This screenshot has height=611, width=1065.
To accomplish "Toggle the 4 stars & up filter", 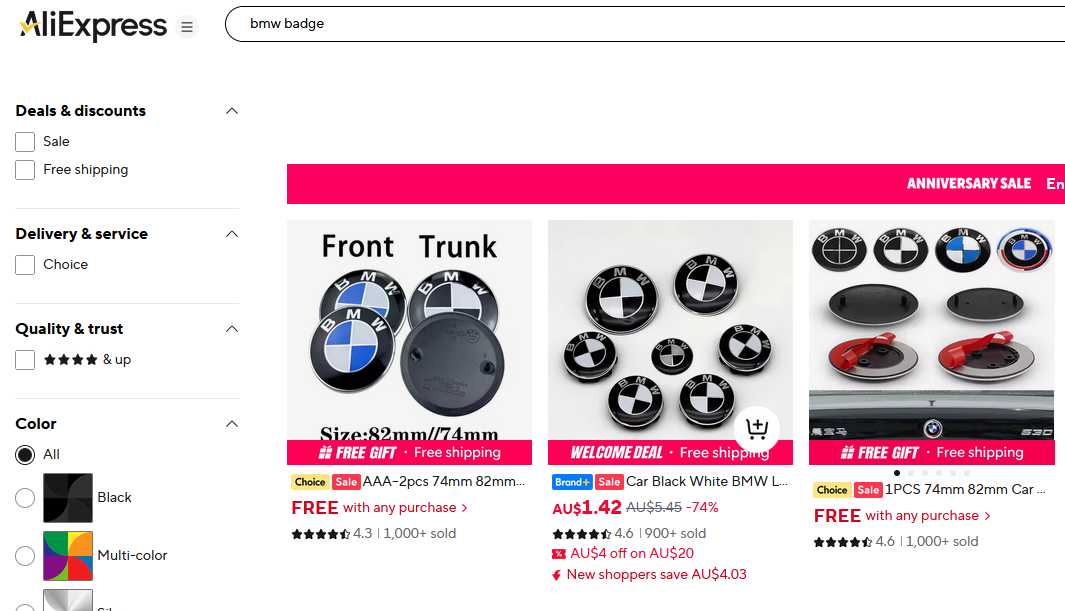I will coord(25,360).
